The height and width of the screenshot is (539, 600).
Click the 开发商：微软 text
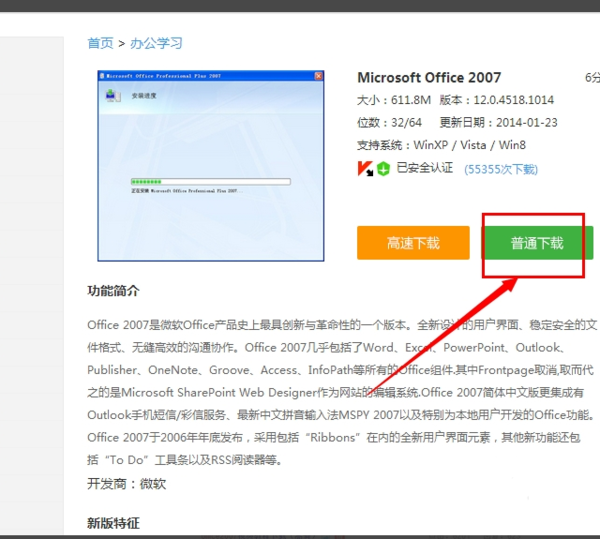[127, 484]
